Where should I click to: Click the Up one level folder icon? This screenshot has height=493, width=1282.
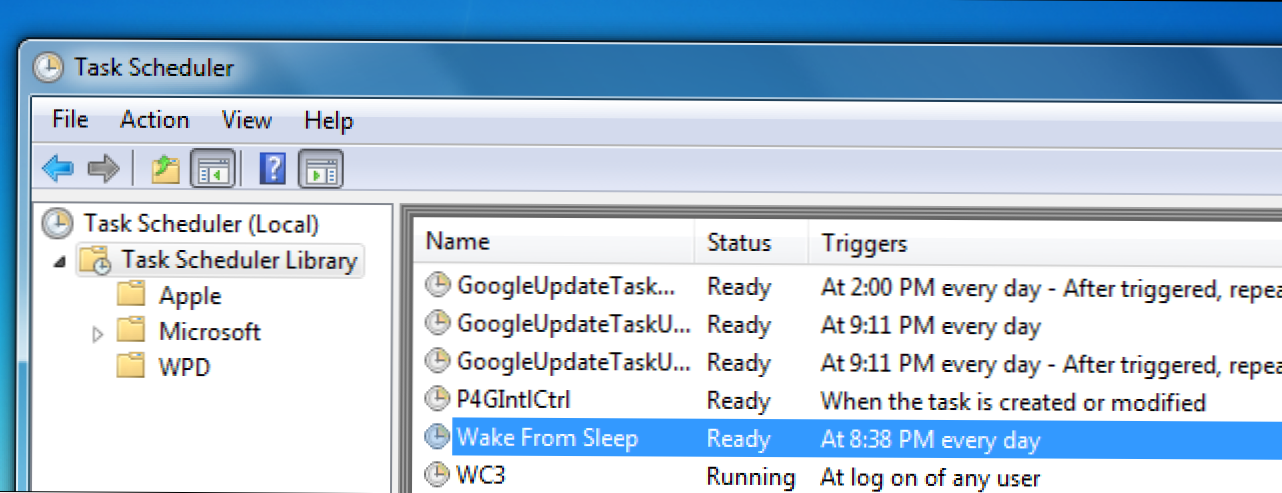(x=165, y=169)
